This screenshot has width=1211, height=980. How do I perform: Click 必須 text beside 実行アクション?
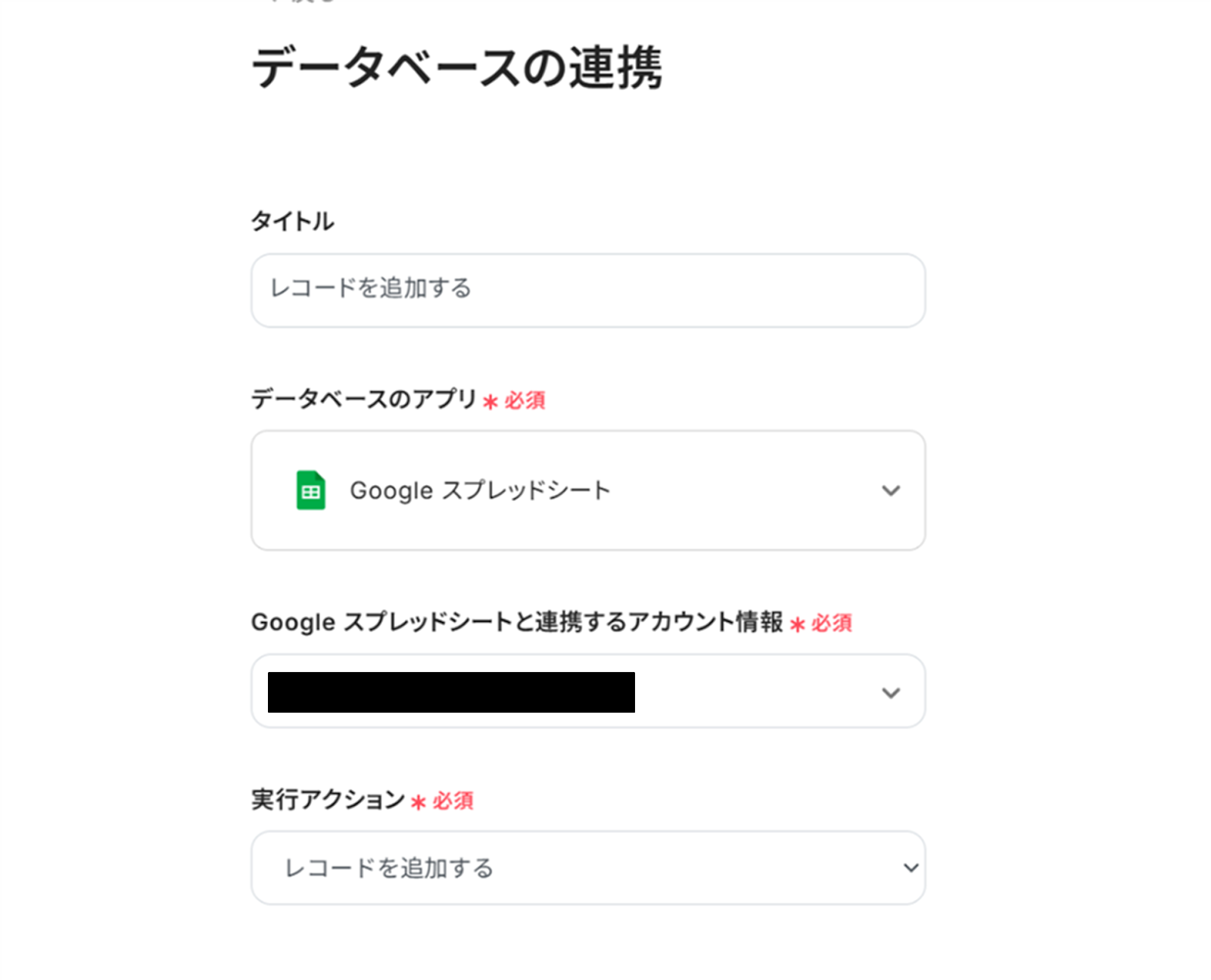[x=453, y=801]
